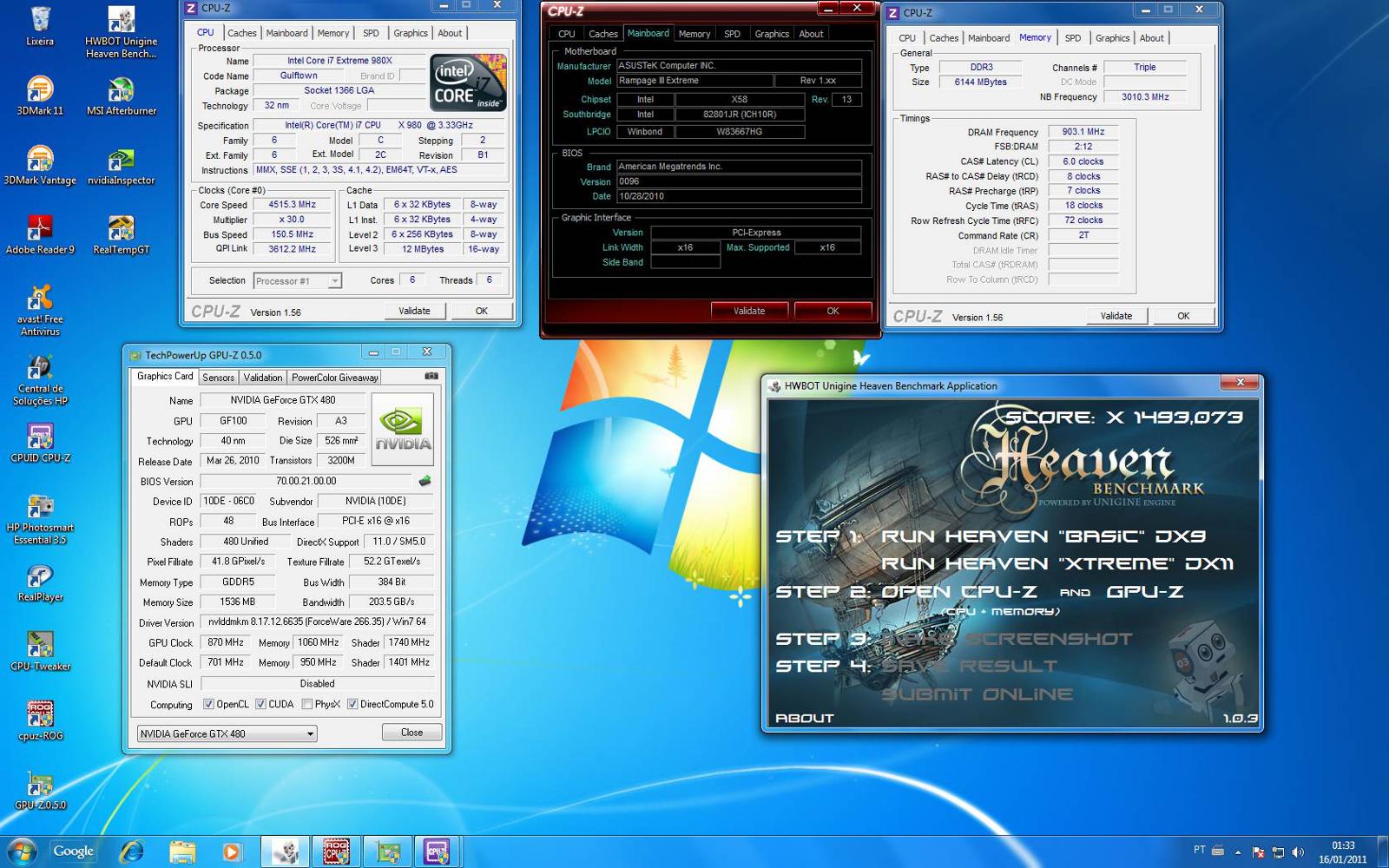
Task: Click ABOUT in Heaven Benchmark app
Action: (x=804, y=719)
